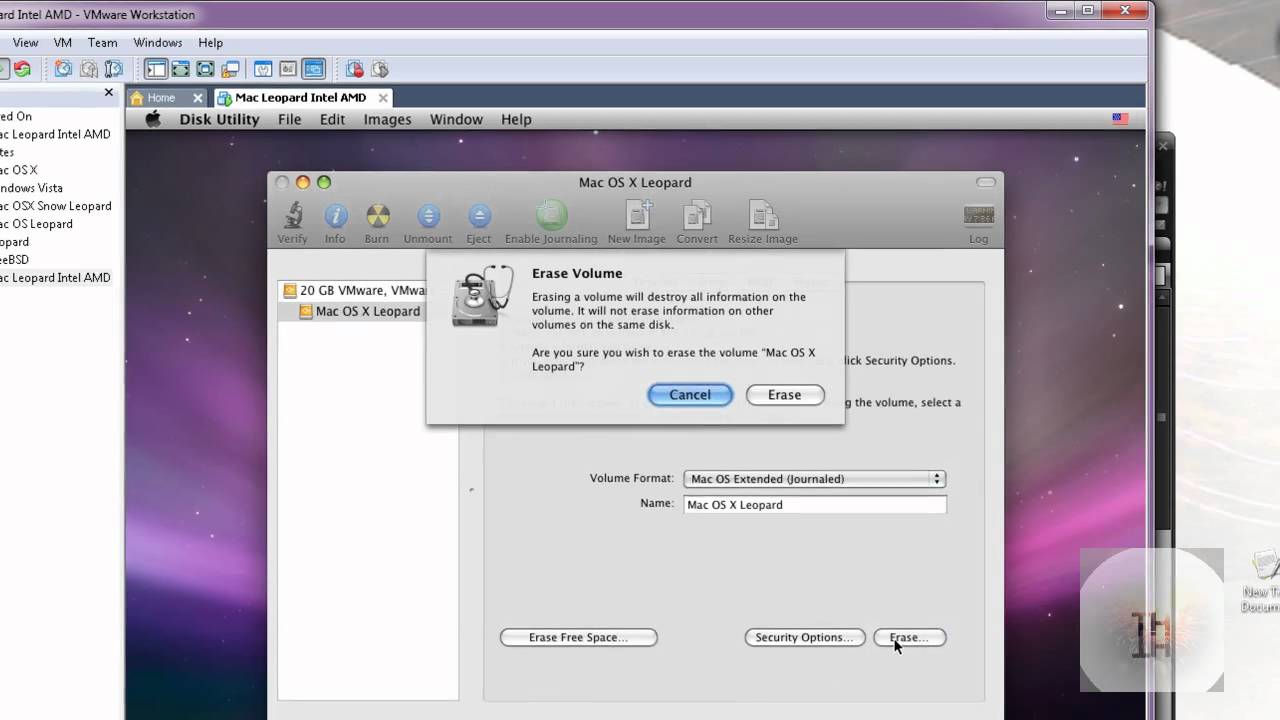Select Windows Vista in VMware sidebar
This screenshot has width=1280, height=720.
[31, 188]
